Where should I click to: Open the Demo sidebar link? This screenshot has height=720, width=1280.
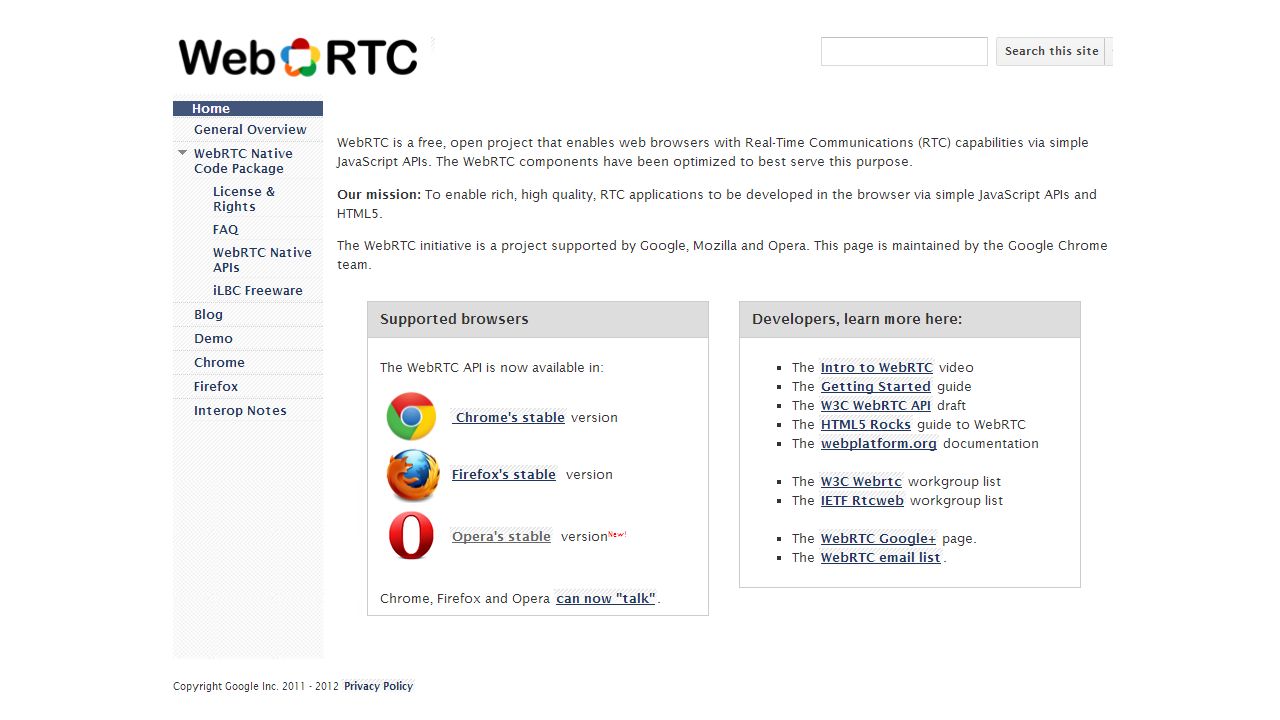tap(213, 339)
